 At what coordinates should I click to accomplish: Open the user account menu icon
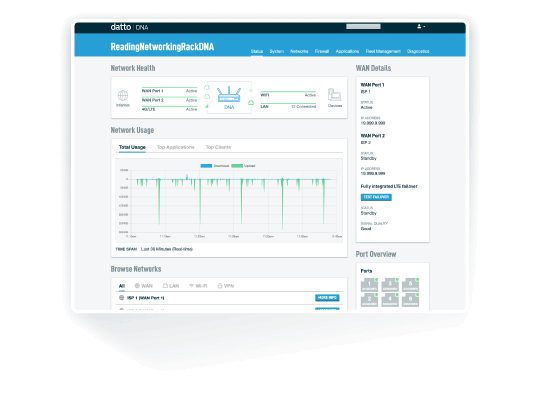421,27
